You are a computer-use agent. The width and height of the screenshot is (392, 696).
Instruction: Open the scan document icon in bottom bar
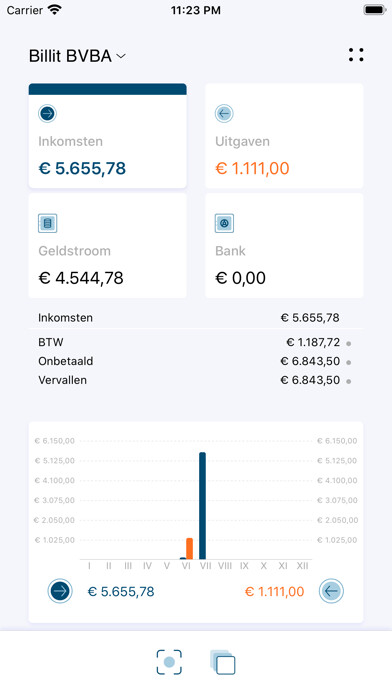coord(169,662)
